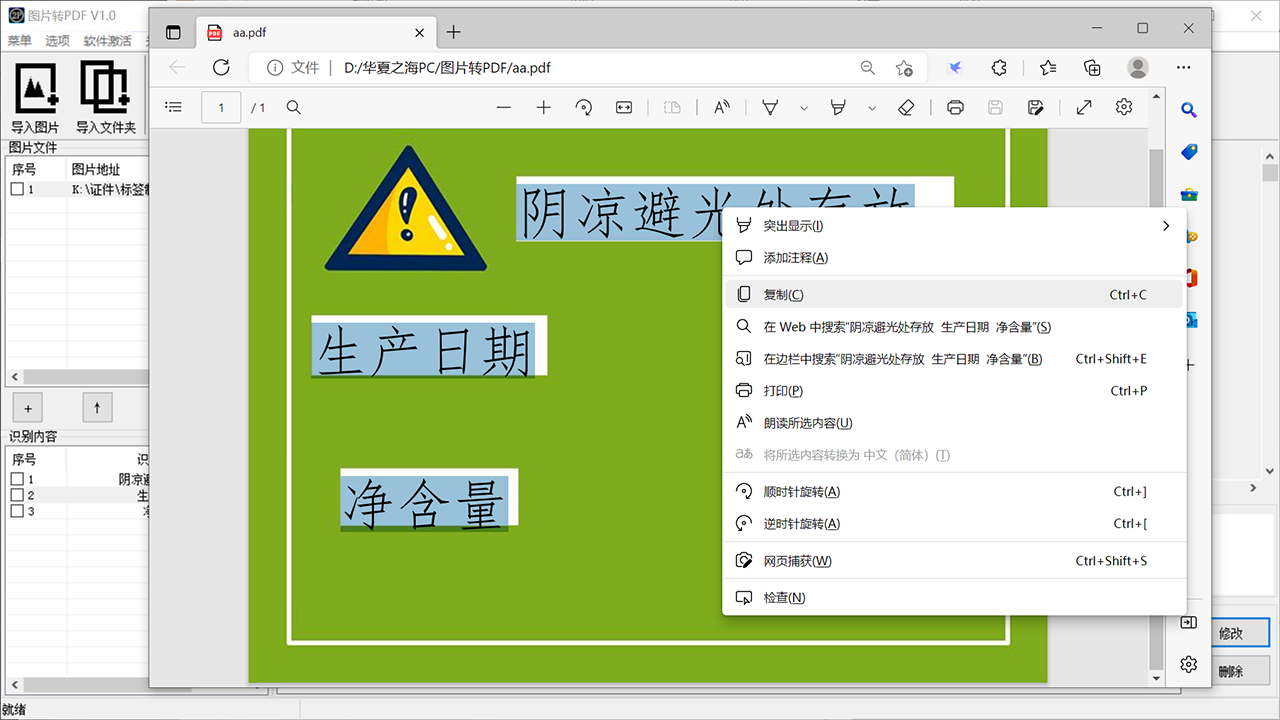Screen dimensions: 1280x720
Task: Open the highlight tool dropdown arrow
Action: pos(803,107)
